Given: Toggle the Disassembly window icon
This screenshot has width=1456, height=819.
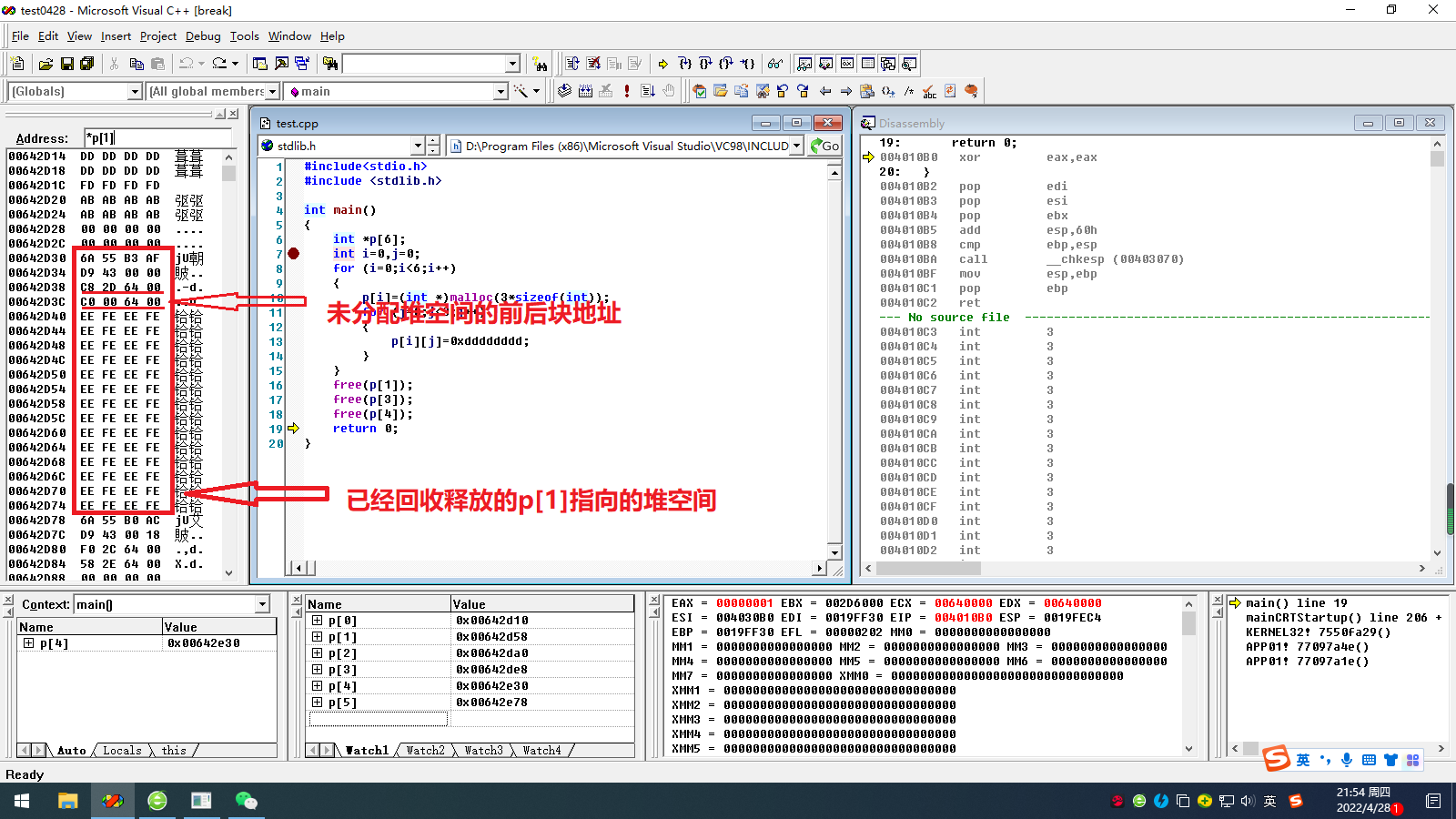Looking at the screenshot, I should click(909, 64).
